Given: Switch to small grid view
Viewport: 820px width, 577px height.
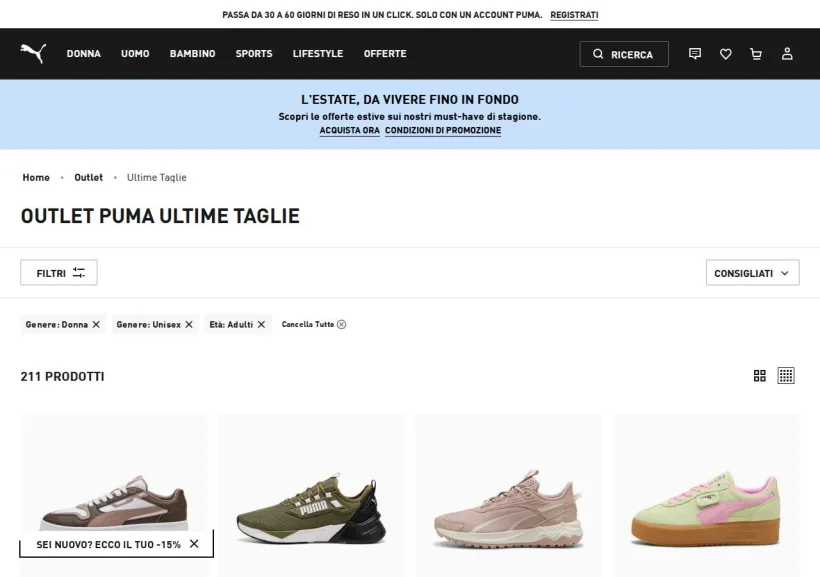Looking at the screenshot, I should coord(786,376).
